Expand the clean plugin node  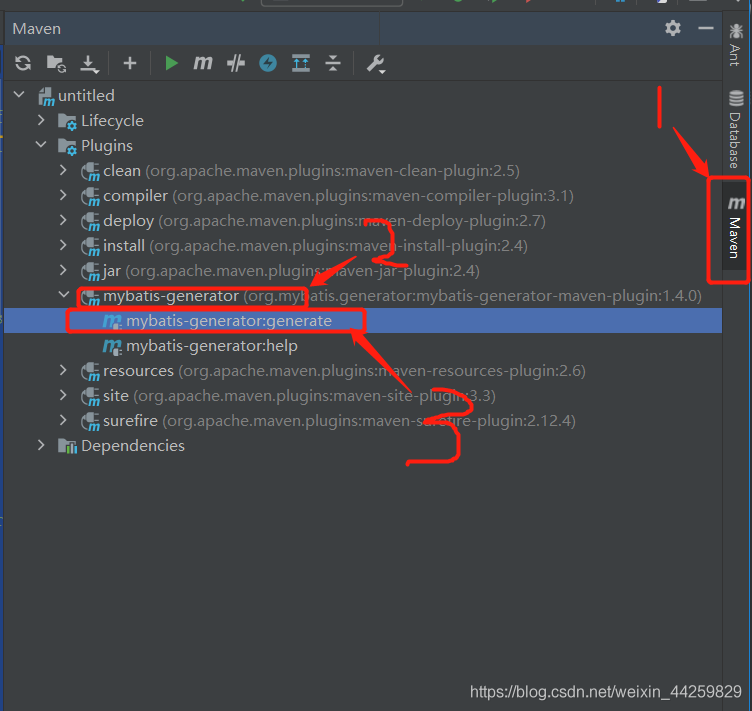click(x=63, y=170)
